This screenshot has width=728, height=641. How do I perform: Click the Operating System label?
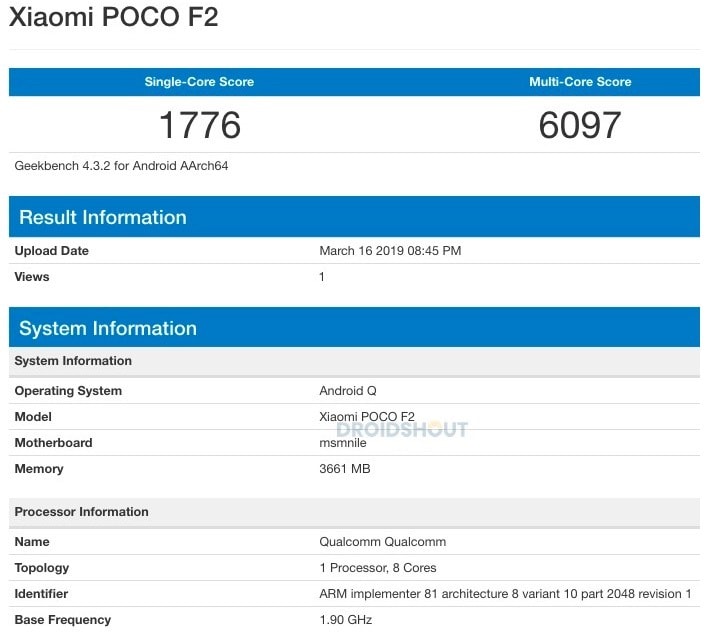(x=68, y=391)
